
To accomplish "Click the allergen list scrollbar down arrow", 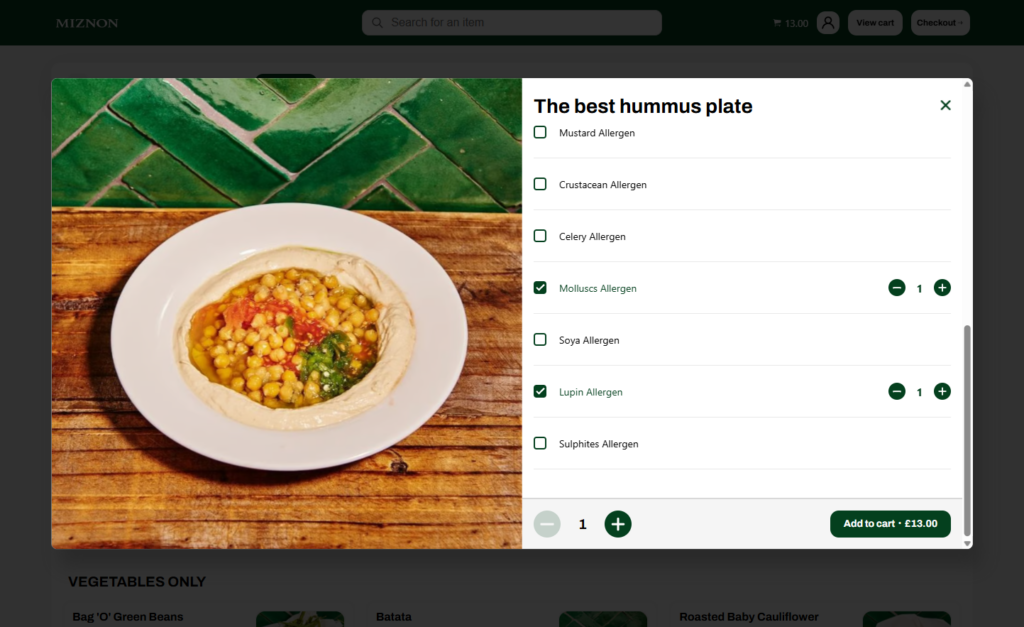I will (967, 543).
